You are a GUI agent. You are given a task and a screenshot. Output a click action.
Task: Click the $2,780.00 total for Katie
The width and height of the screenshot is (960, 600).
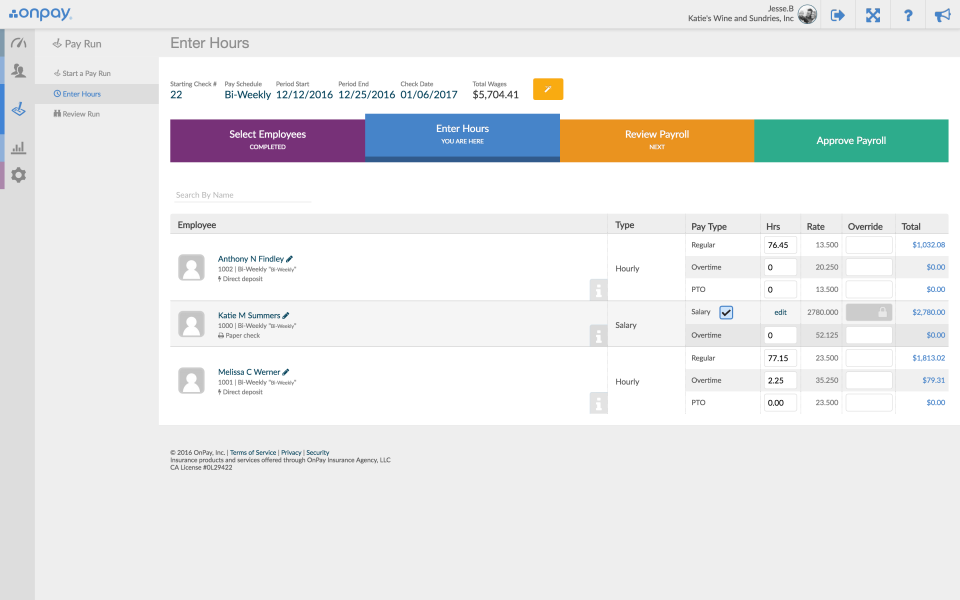[x=928, y=312]
